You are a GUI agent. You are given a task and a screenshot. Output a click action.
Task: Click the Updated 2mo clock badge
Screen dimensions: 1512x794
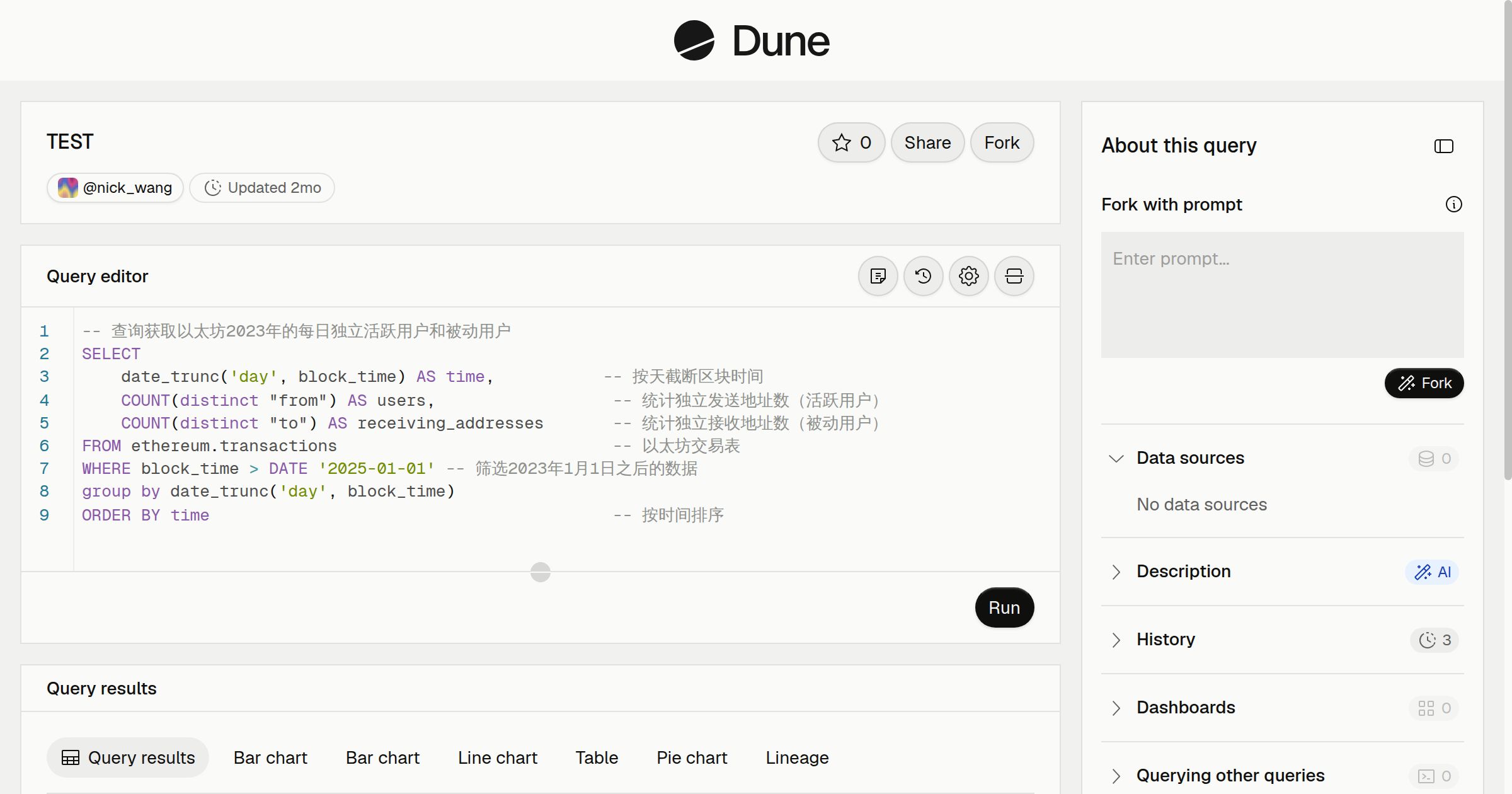[262, 188]
